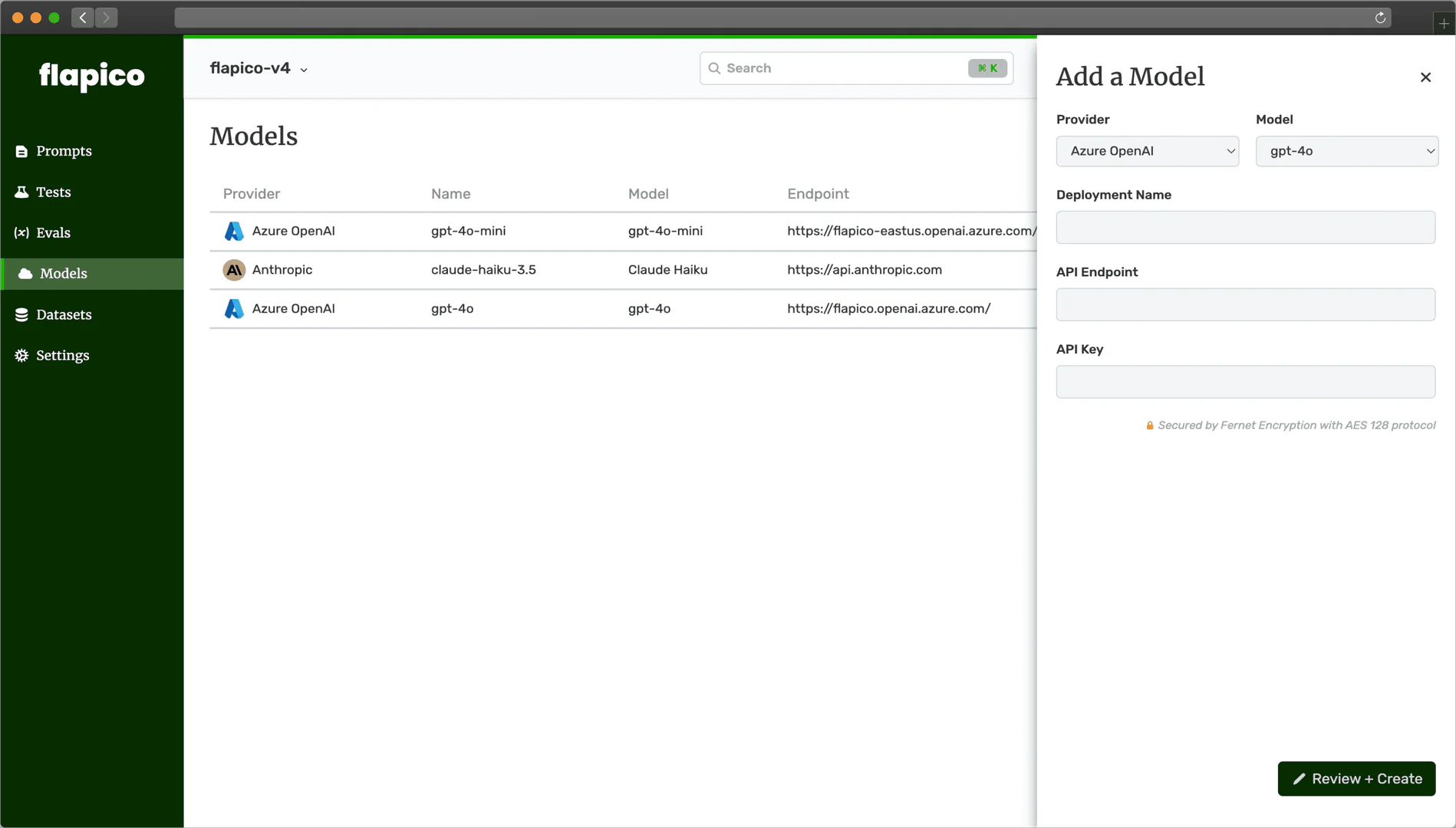Image resolution: width=1456 pixels, height=828 pixels.
Task: Click into the API Key field
Action: tap(1245, 382)
